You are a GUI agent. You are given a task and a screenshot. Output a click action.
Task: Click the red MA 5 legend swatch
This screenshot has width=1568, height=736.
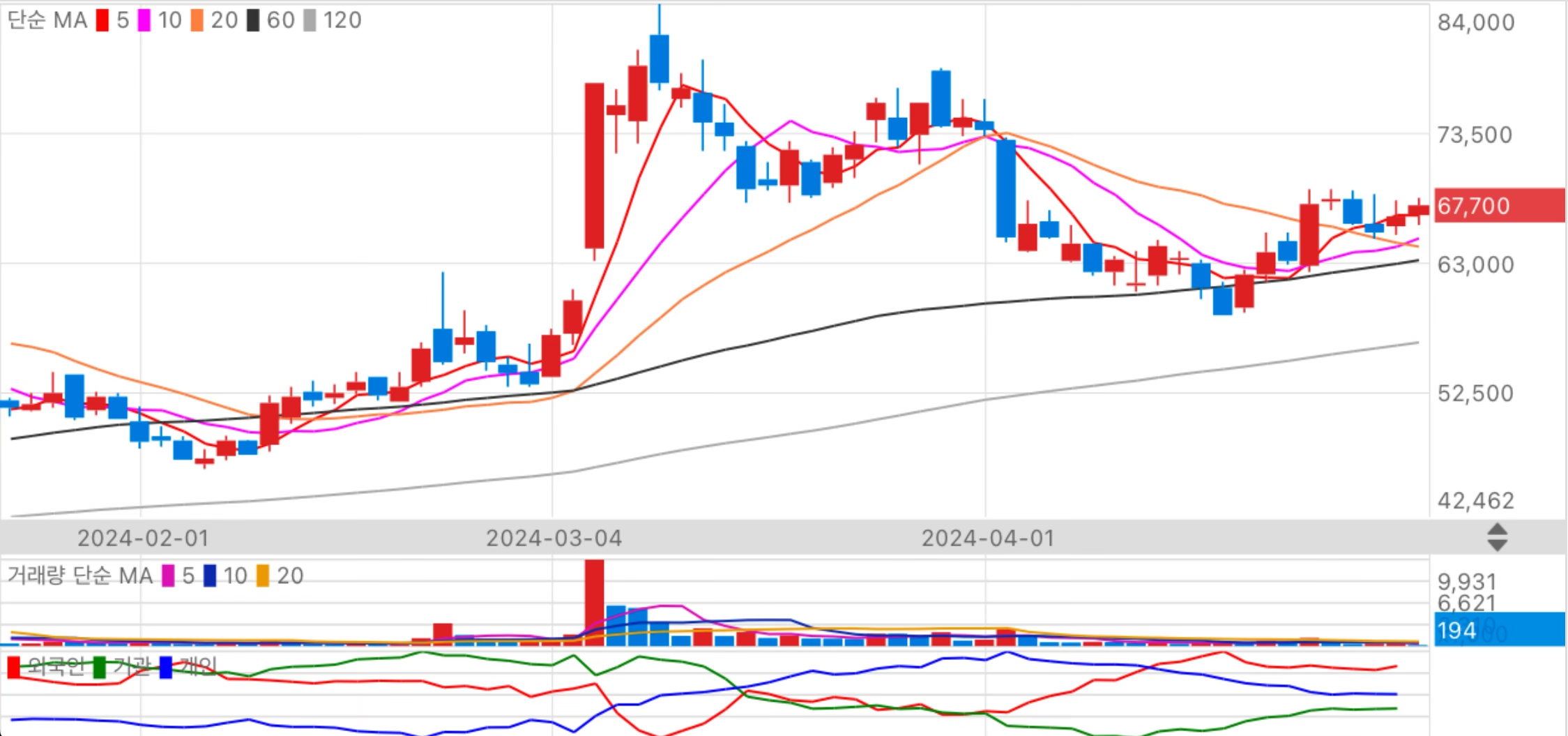(102, 20)
